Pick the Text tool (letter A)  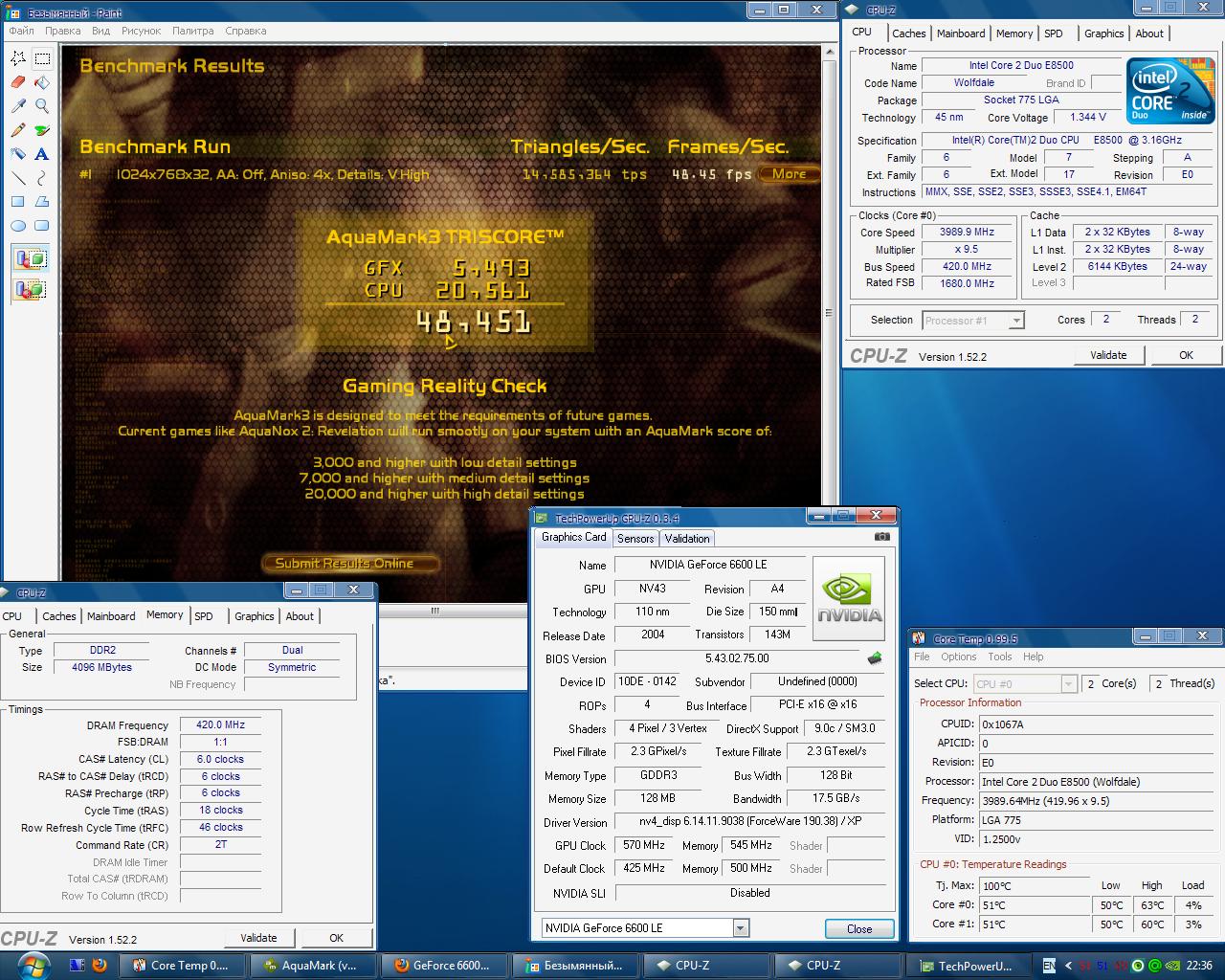[x=42, y=154]
